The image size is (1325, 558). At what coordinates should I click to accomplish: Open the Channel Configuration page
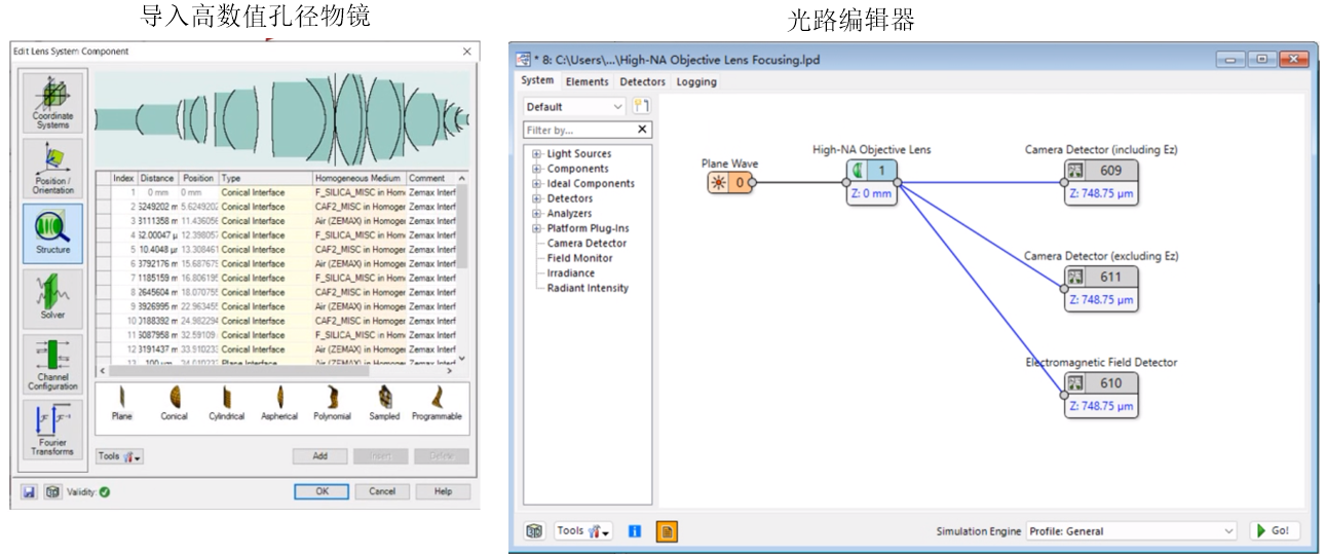click(x=52, y=364)
